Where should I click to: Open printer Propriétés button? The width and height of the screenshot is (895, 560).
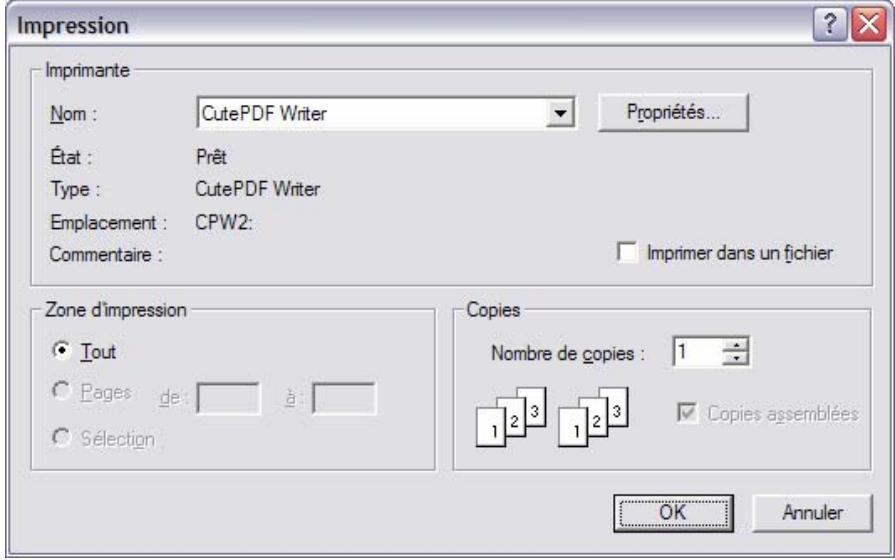pyautogui.click(x=673, y=112)
